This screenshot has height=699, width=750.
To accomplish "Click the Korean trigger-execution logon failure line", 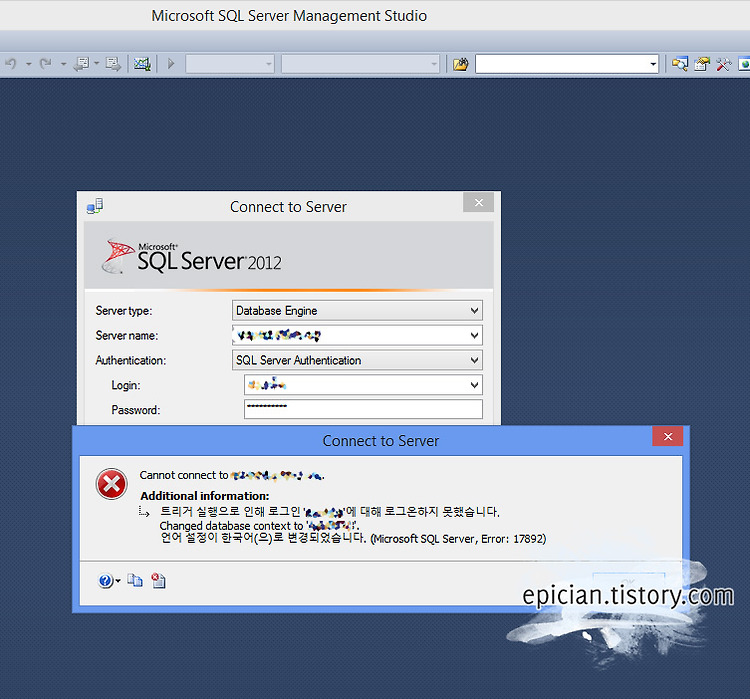I will pos(330,512).
